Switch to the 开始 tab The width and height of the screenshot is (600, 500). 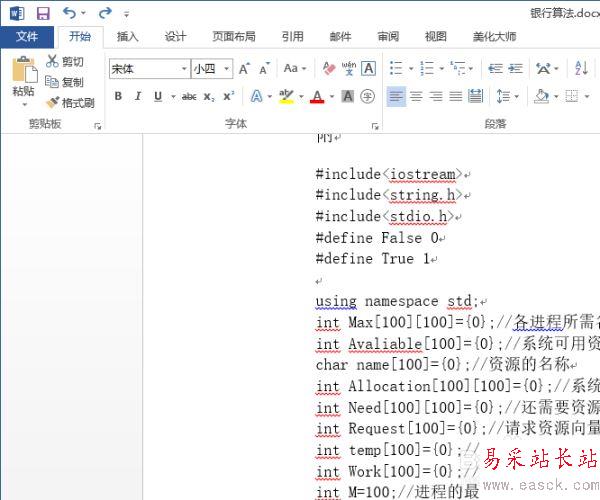point(80,37)
